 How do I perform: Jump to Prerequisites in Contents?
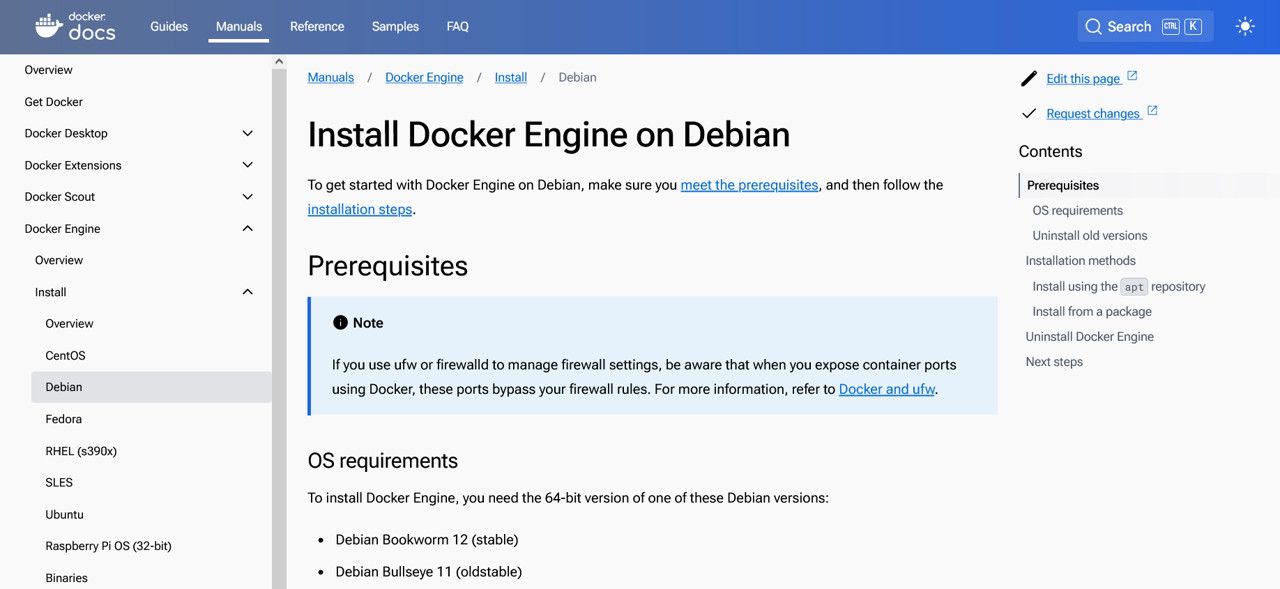click(x=1063, y=185)
